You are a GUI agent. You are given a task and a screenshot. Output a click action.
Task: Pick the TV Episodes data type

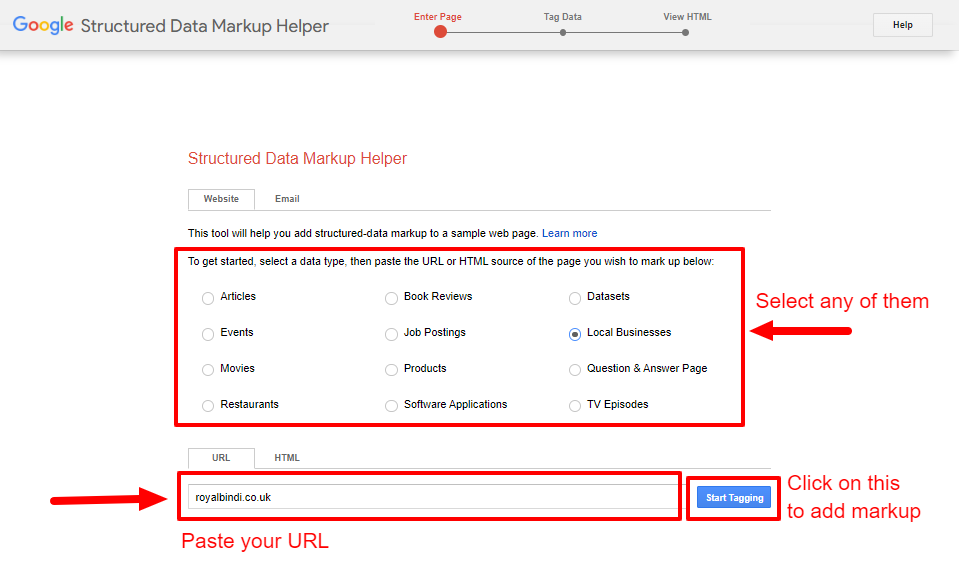tap(575, 406)
